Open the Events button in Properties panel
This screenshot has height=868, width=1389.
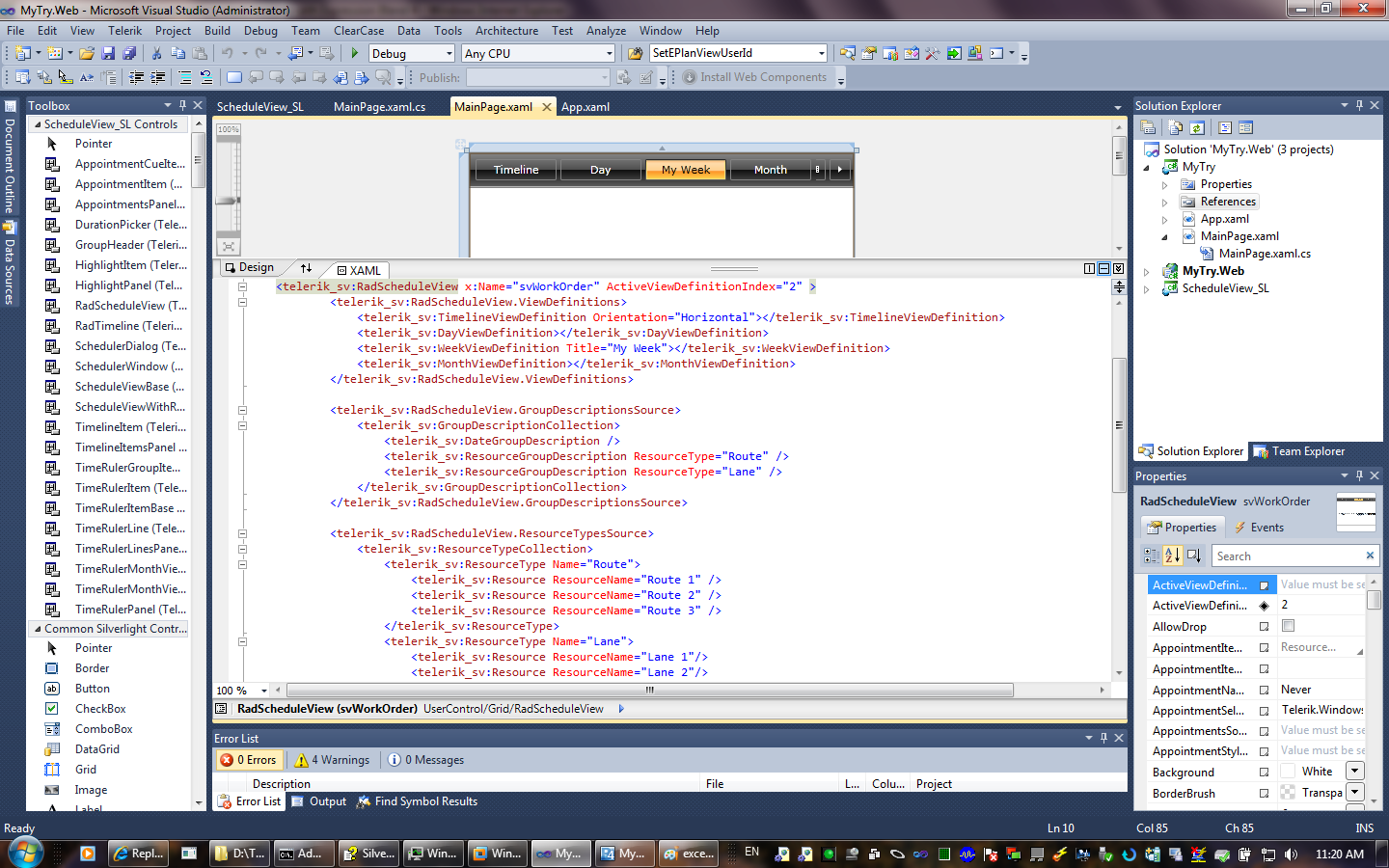(x=1259, y=528)
